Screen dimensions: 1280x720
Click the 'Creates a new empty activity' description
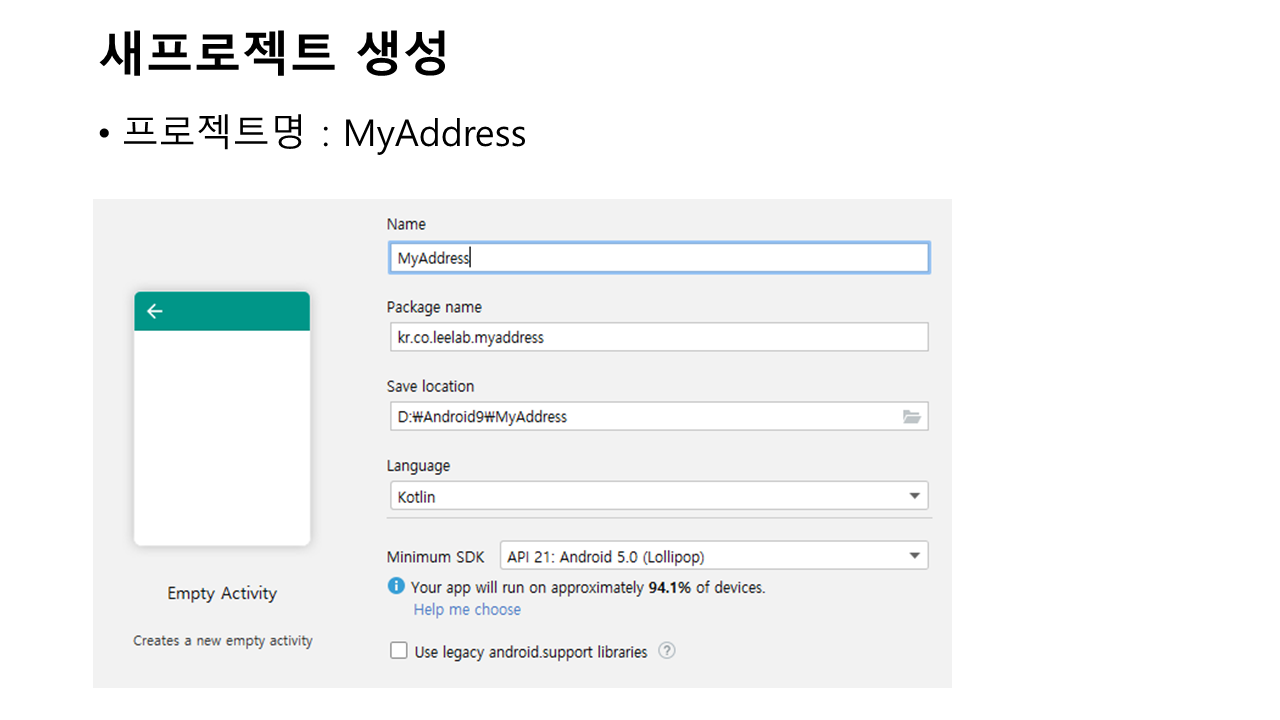223,641
